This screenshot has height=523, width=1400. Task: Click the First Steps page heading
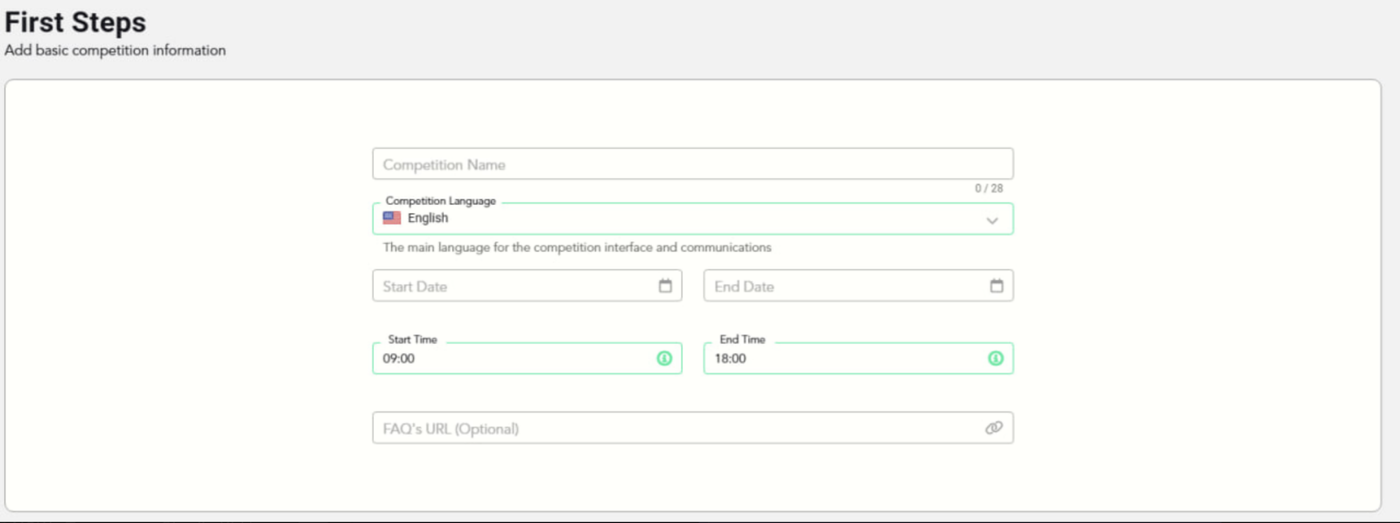[x=75, y=22]
